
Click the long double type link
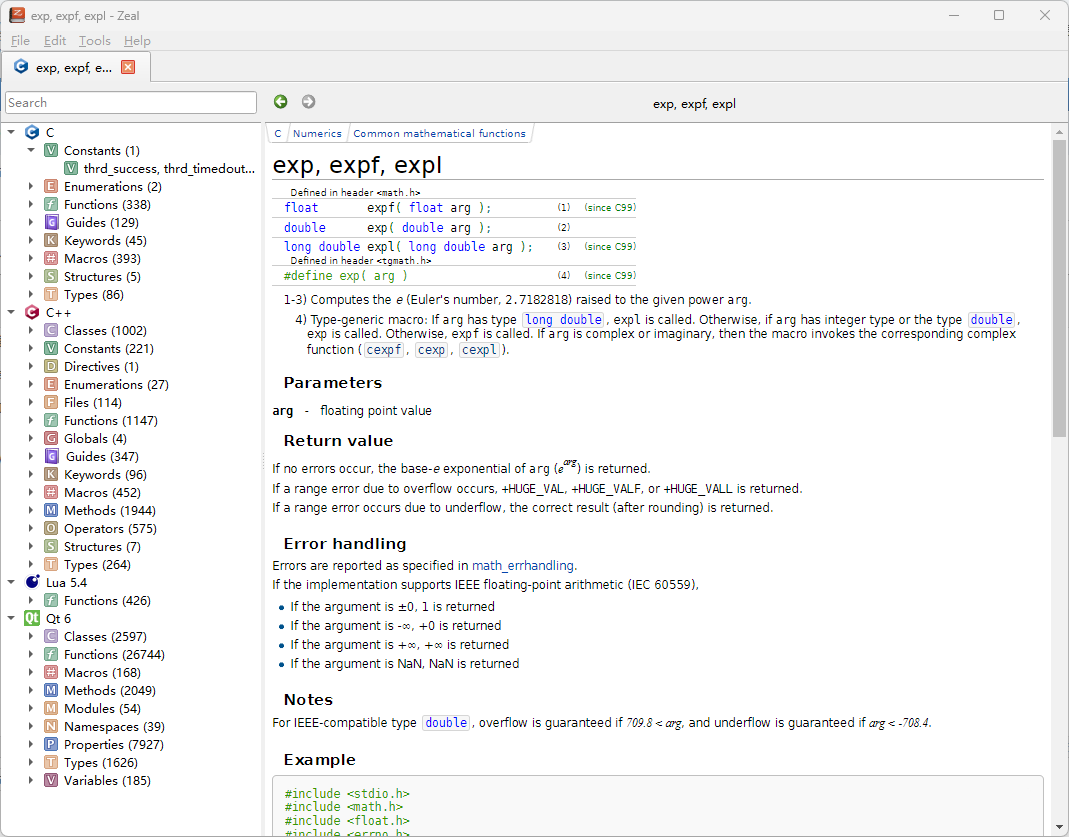pyautogui.click(x=563, y=320)
